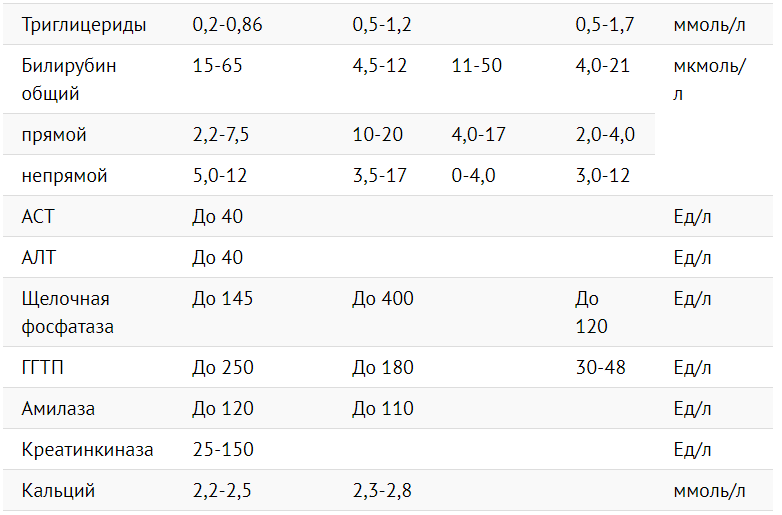The image size is (782, 515).
Task: Select the Амилаза row label
Action: pos(58,409)
